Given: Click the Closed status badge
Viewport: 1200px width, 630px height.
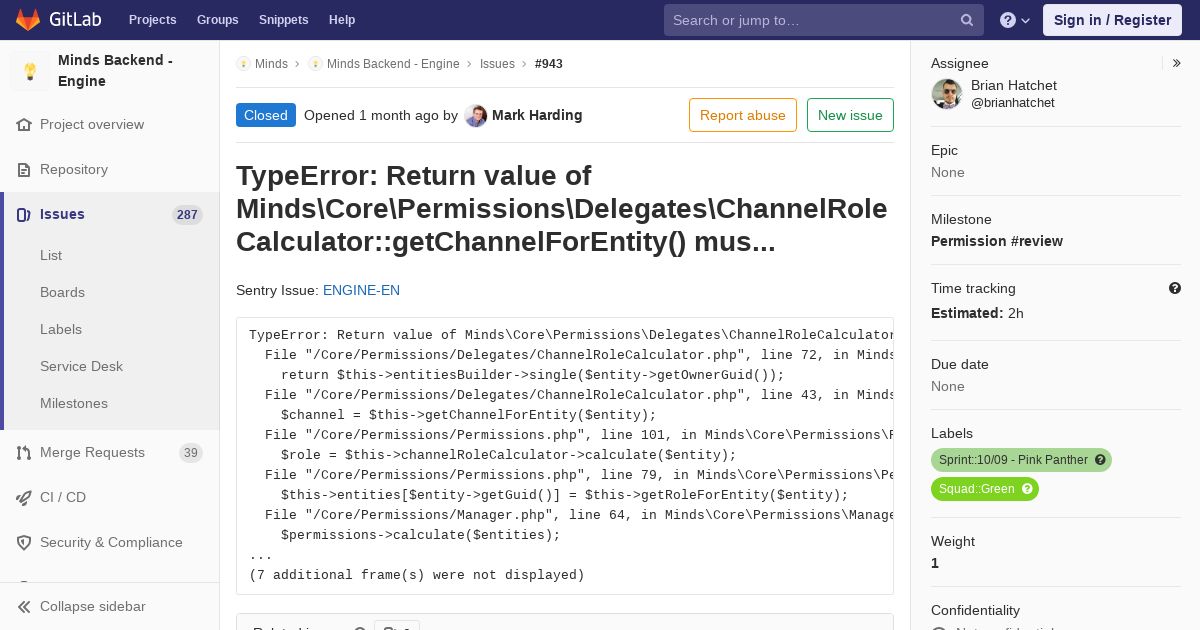Looking at the screenshot, I should coord(266,115).
